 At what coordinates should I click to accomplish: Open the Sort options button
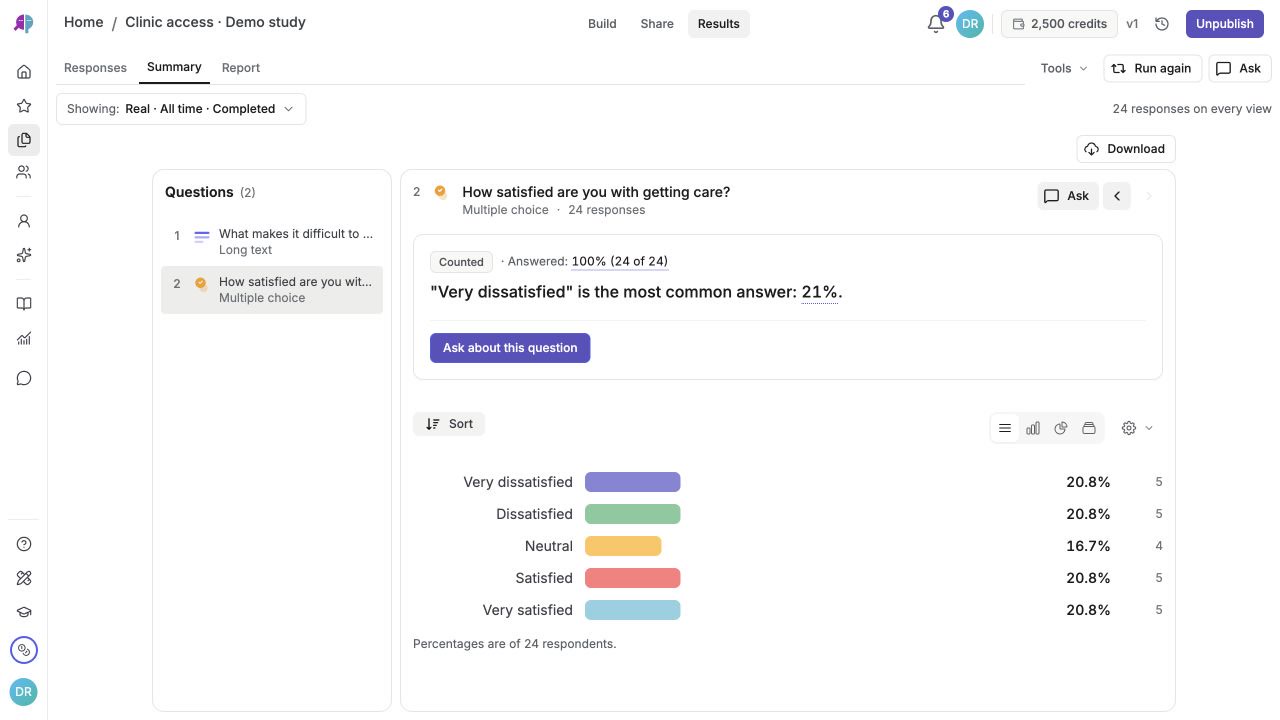(x=449, y=424)
